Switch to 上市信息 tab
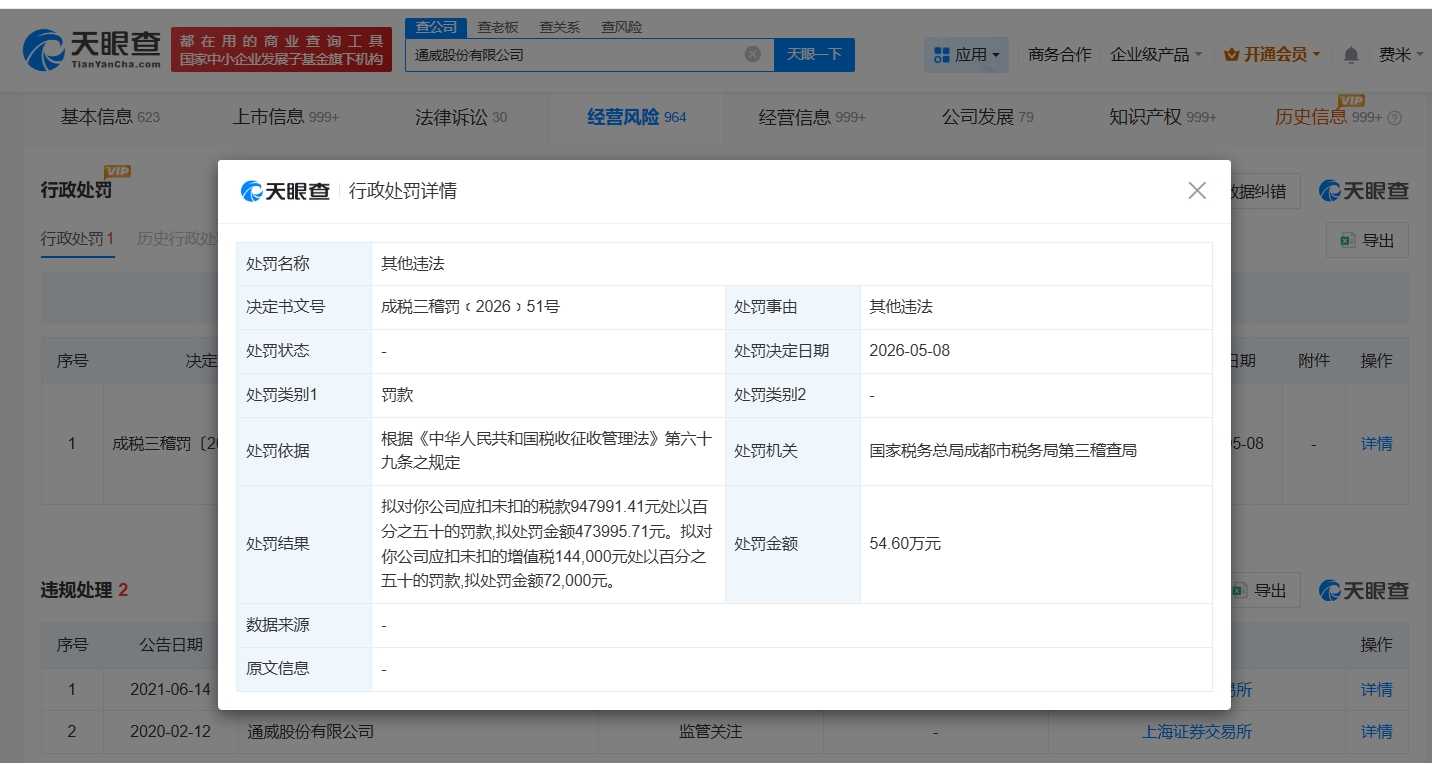1432x763 pixels. click(x=286, y=117)
